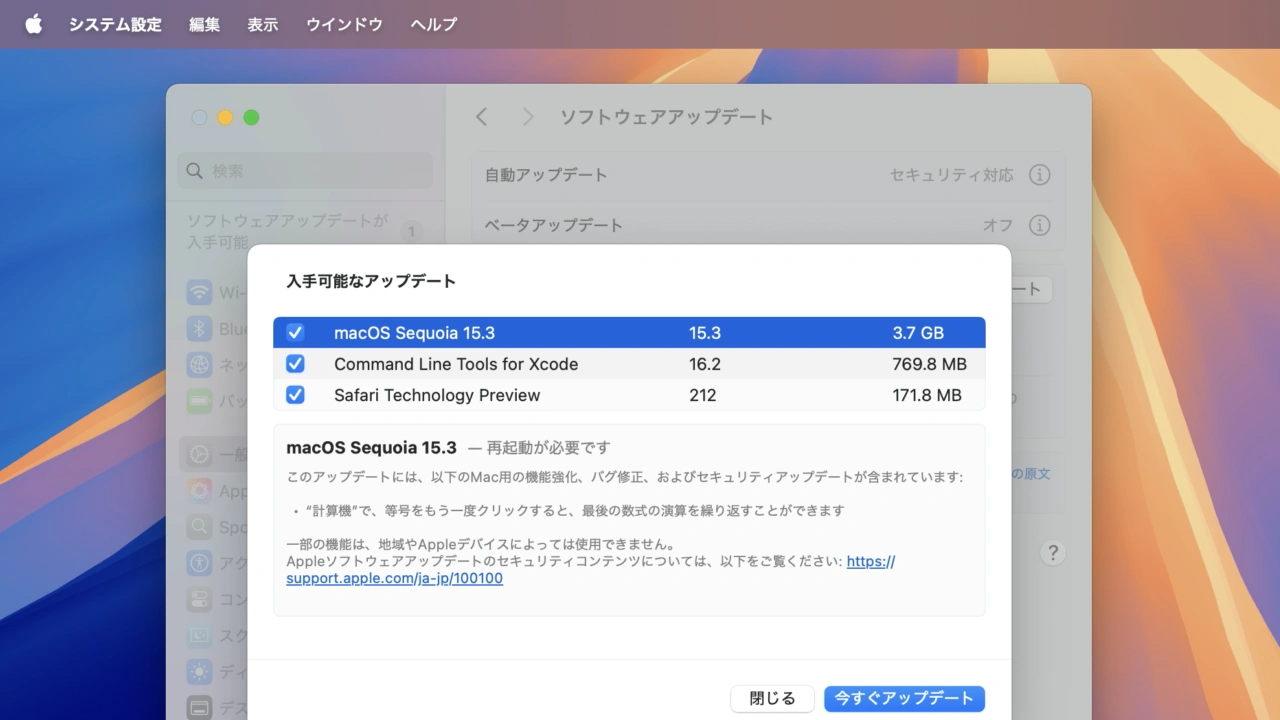Open the network globe icon in sidebar

(199, 365)
